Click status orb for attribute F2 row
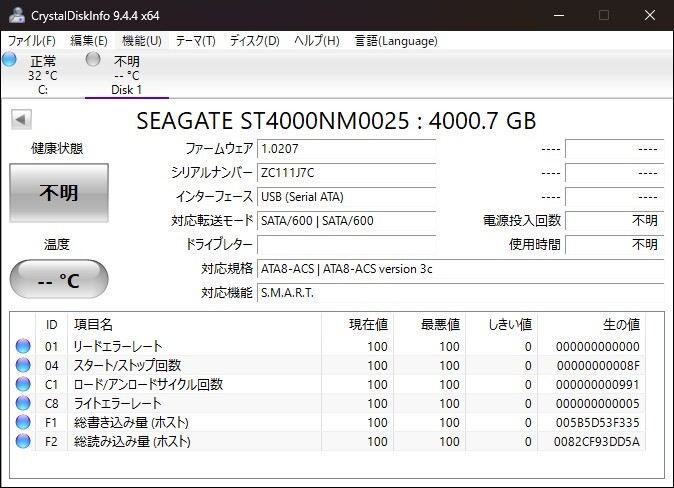The width and height of the screenshot is (674, 488). [x=23, y=441]
